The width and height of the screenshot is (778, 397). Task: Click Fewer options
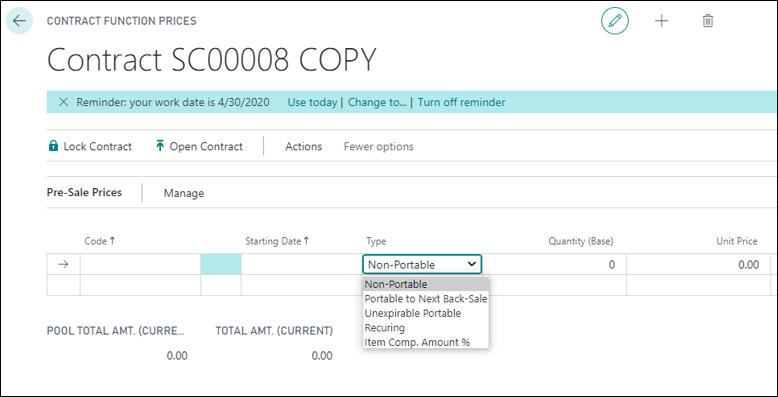point(379,146)
